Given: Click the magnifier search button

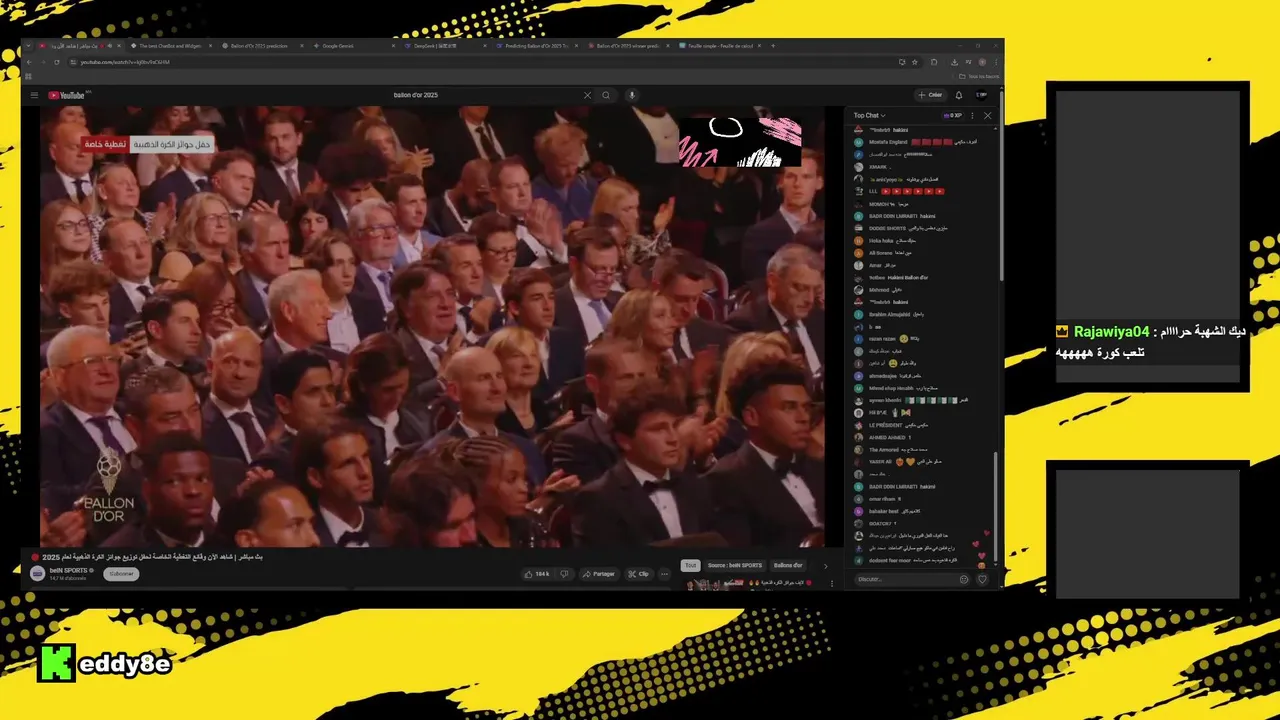Looking at the screenshot, I should 605,95.
